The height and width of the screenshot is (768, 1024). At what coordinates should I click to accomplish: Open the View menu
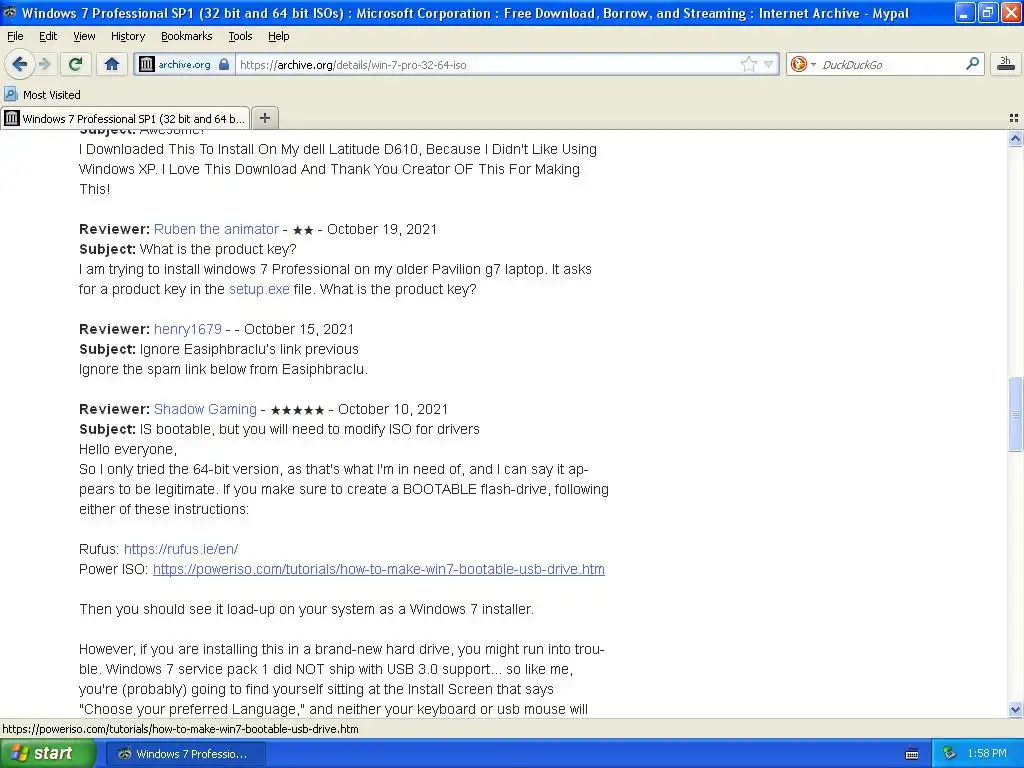pyautogui.click(x=84, y=36)
